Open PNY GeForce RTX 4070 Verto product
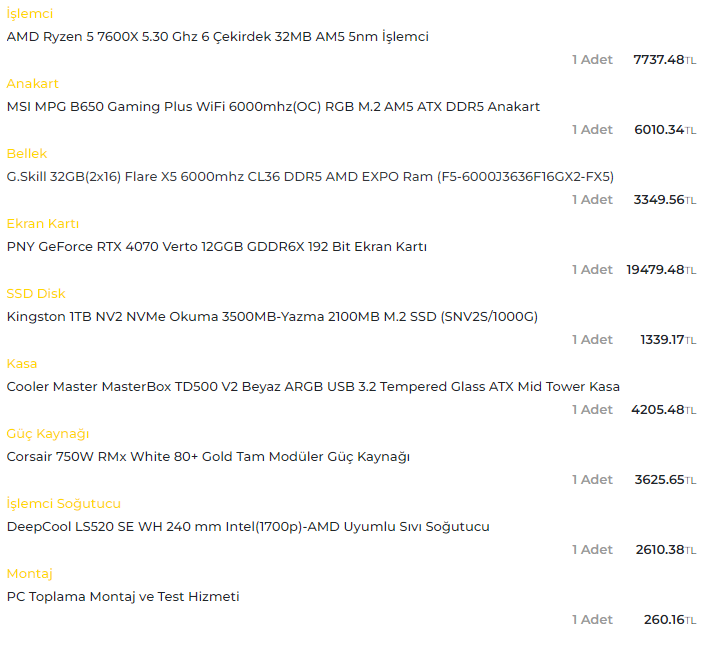Screen dimensions: 718x657 pos(216,247)
